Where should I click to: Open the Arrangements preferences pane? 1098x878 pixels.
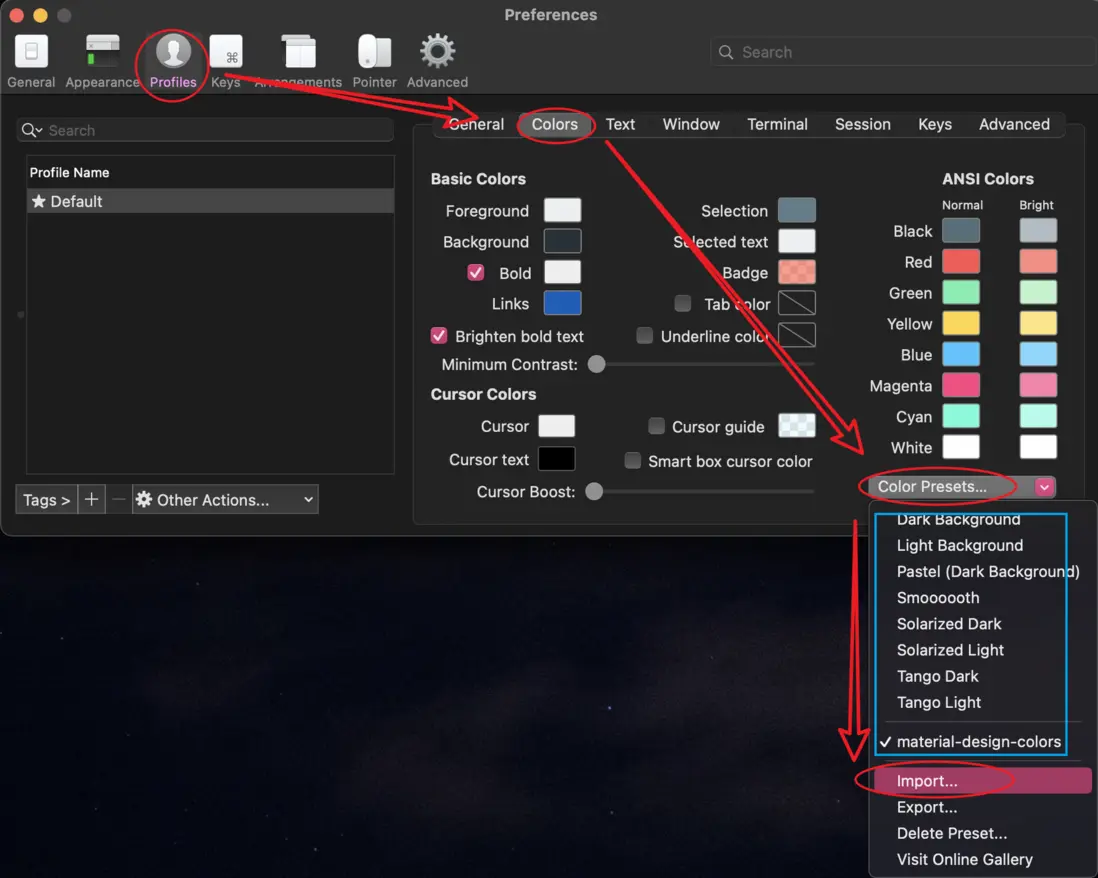coord(298,62)
